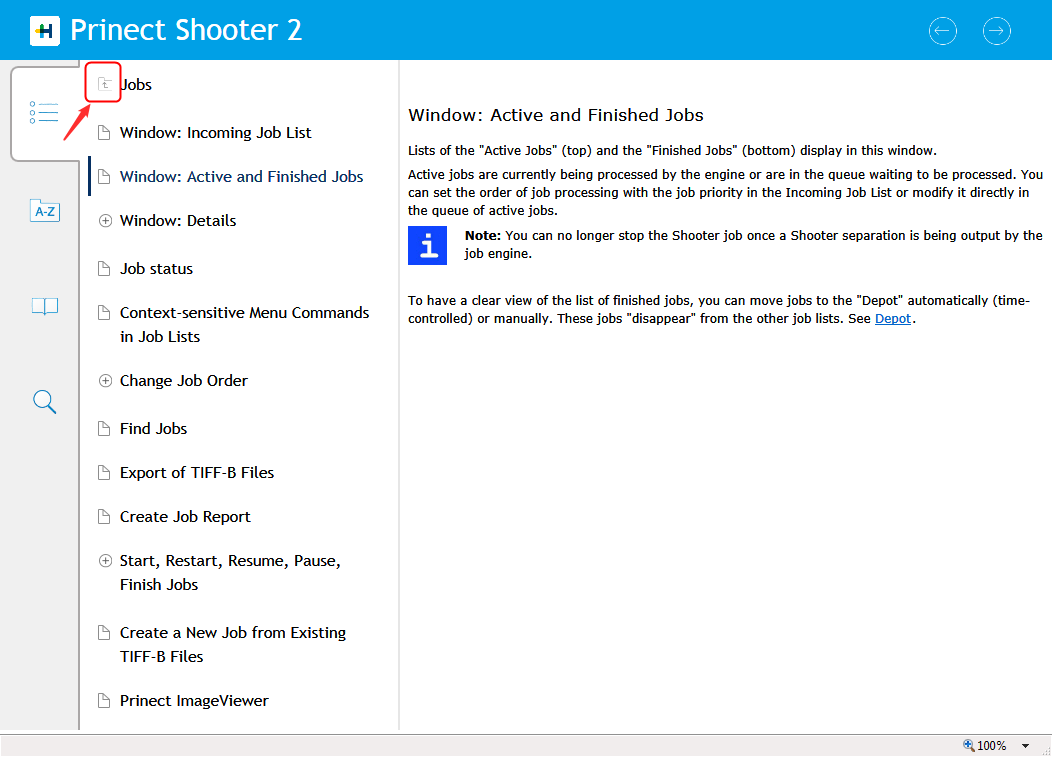Viewport: 1052px width, 757px height.
Task: Expand the Window: Details topic
Action: click(105, 221)
